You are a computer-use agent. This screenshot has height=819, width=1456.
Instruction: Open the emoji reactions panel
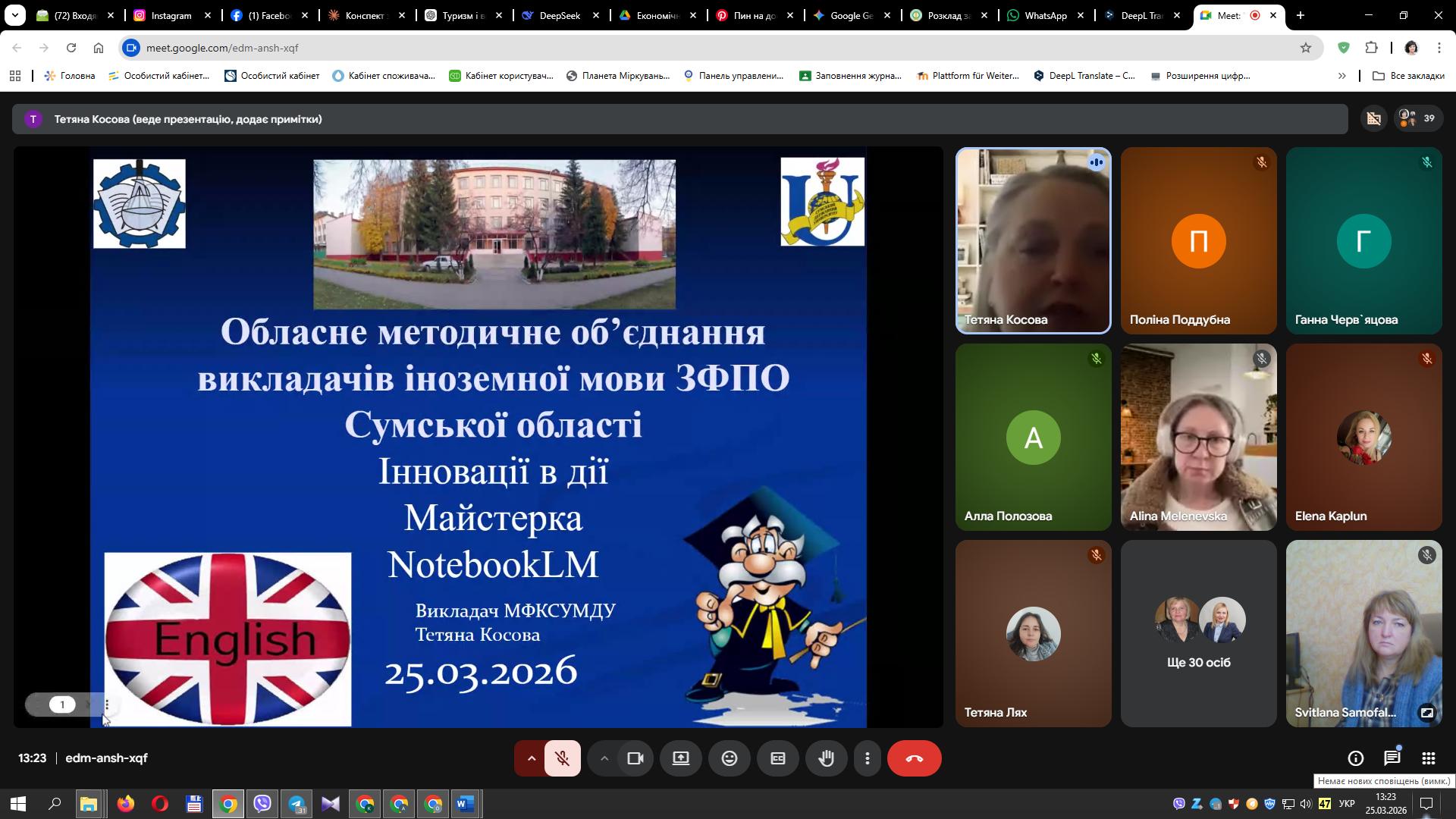pyautogui.click(x=730, y=758)
